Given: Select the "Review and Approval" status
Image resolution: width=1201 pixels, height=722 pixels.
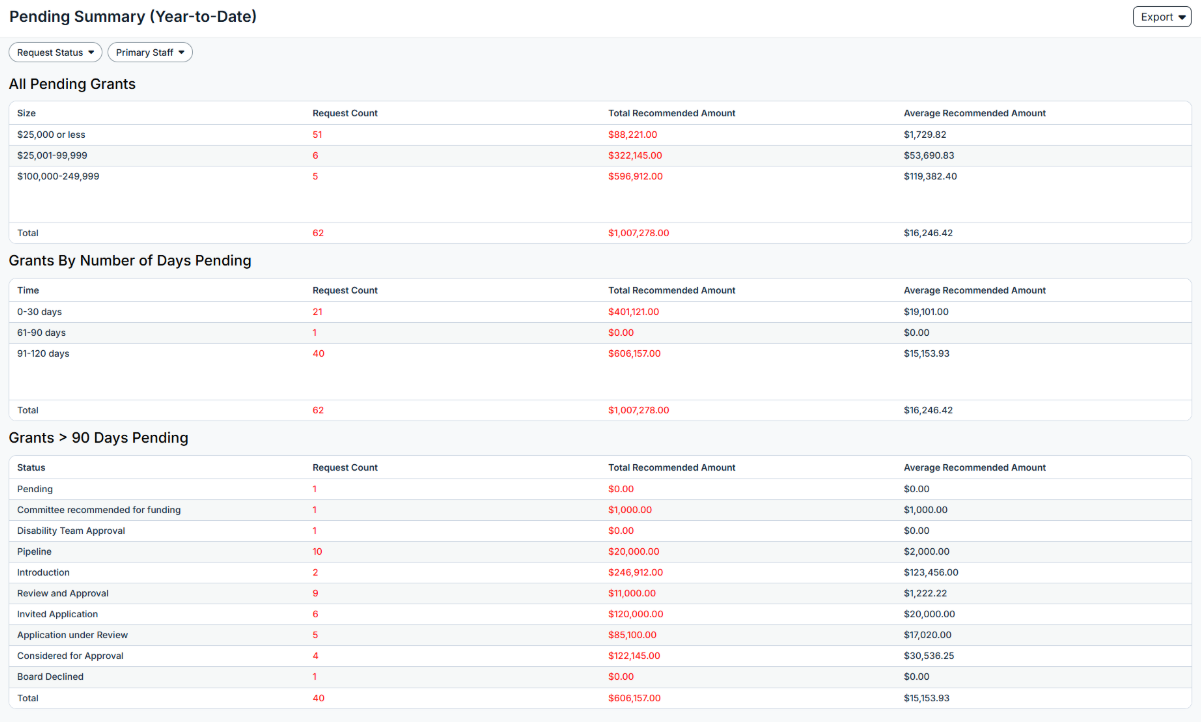Looking at the screenshot, I should (63, 594).
